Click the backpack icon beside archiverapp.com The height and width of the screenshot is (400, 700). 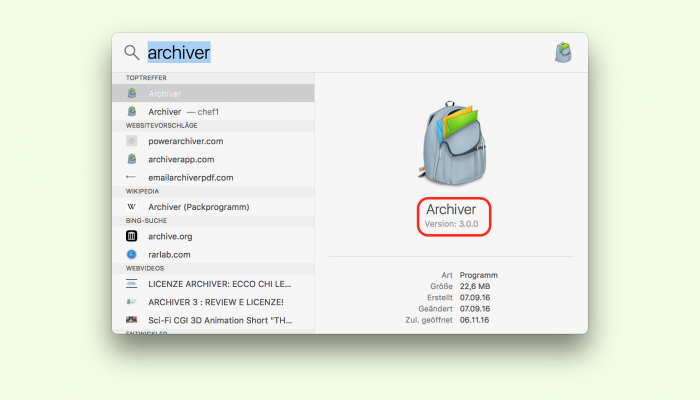[132, 159]
